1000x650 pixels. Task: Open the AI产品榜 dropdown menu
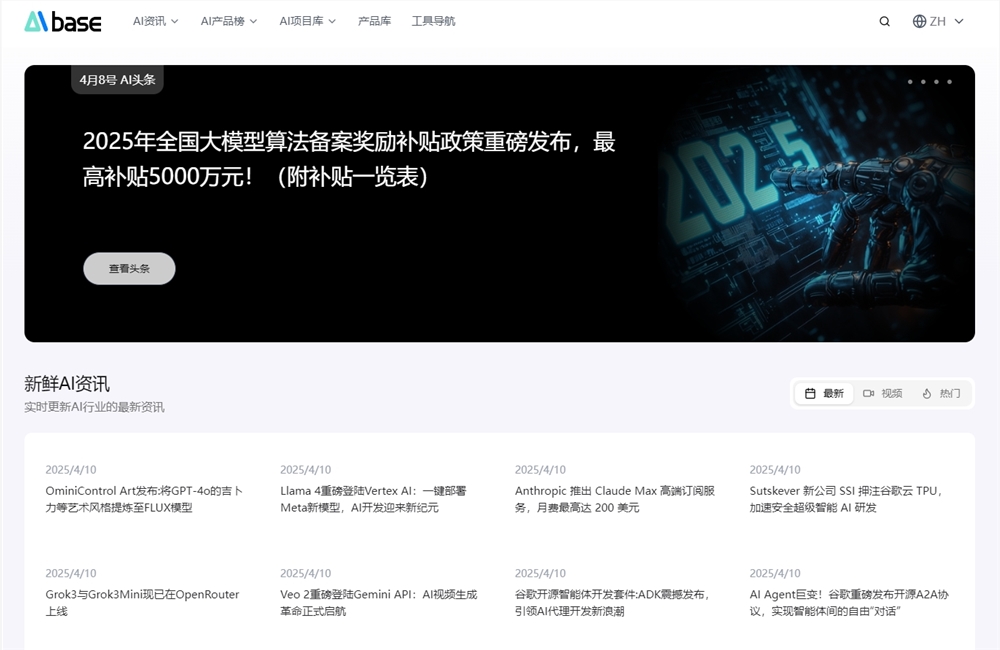point(228,20)
